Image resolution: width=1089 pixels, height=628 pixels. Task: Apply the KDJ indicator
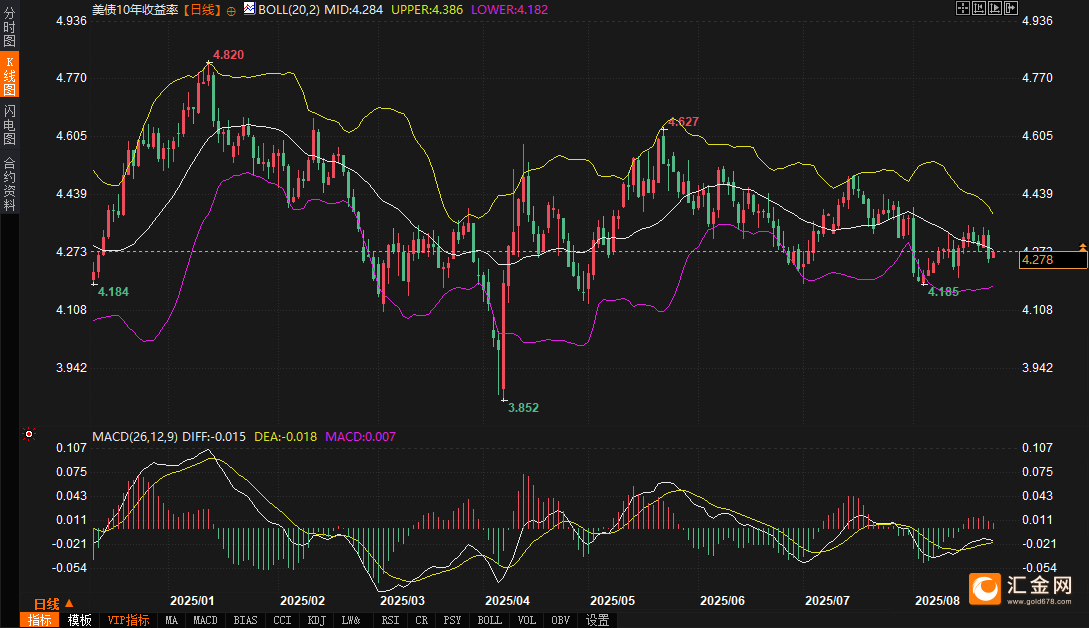click(x=317, y=620)
